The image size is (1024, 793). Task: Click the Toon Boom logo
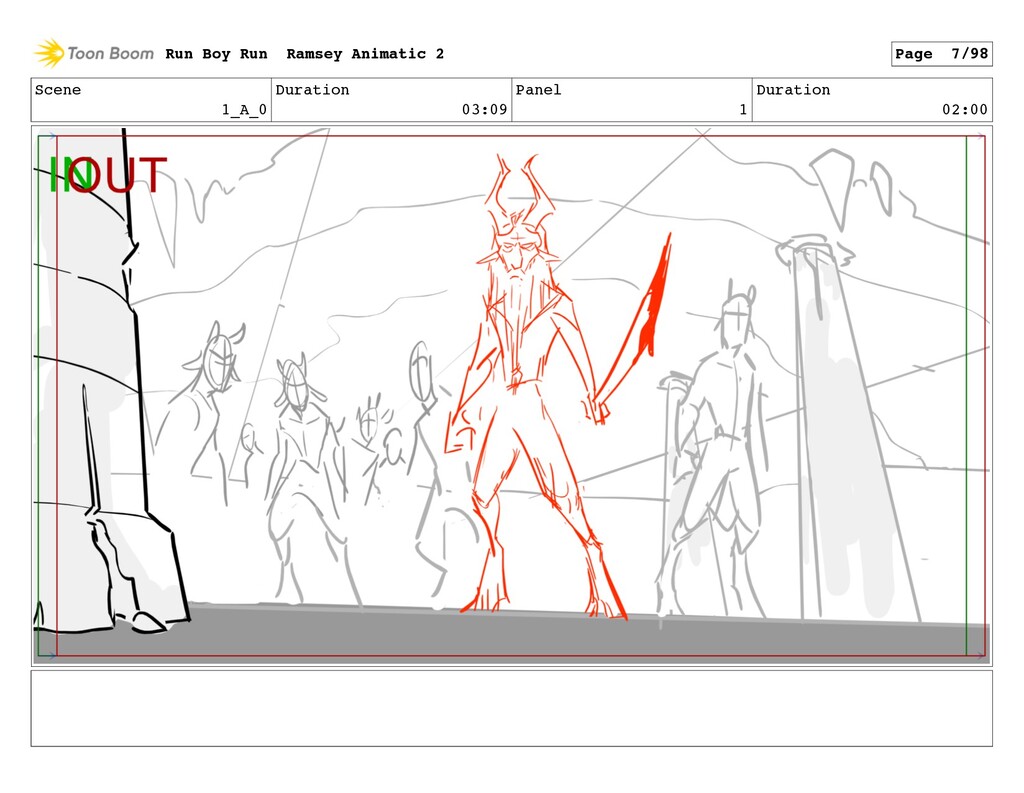(x=93, y=54)
